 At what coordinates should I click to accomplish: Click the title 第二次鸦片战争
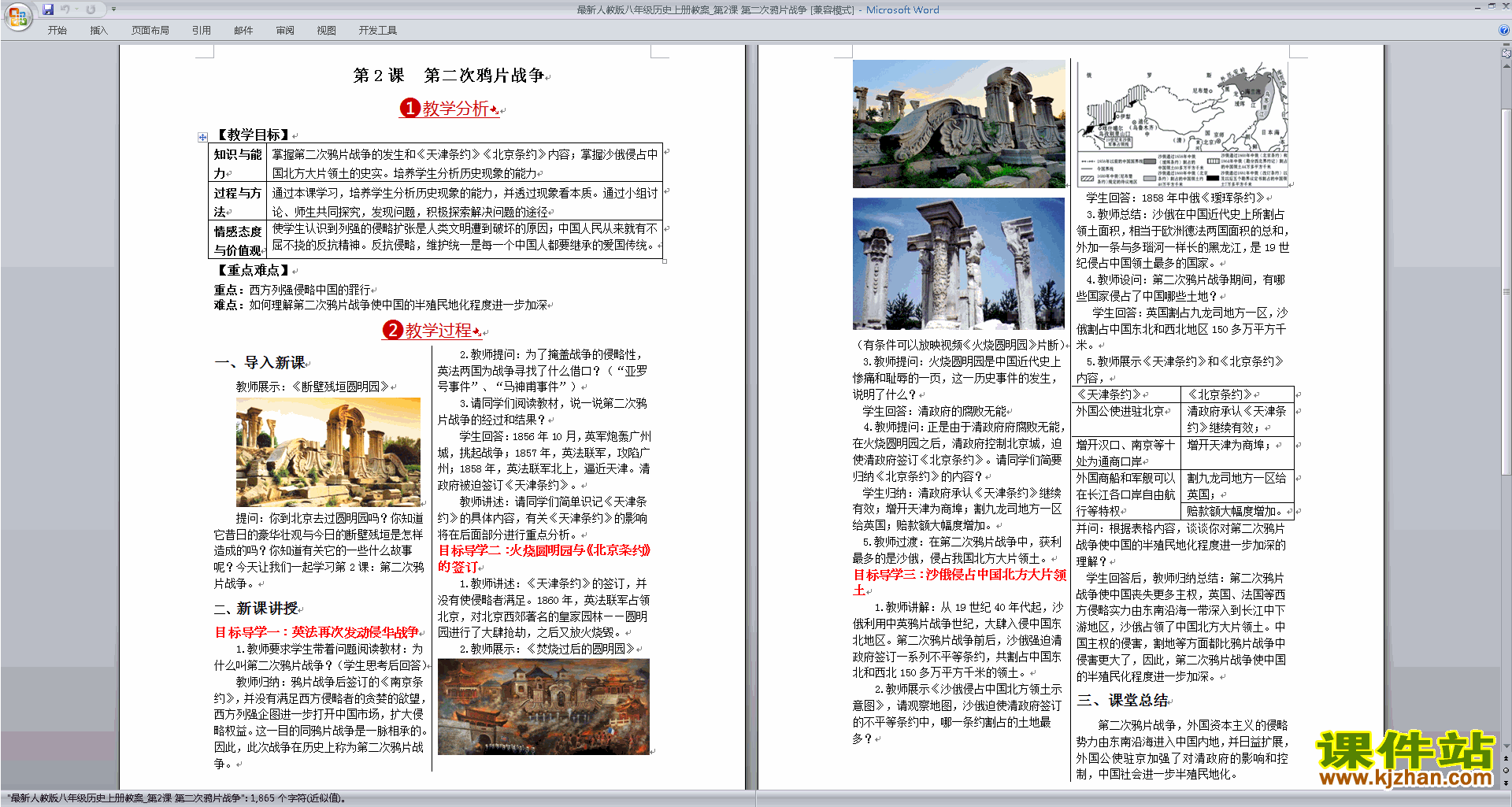(x=484, y=76)
